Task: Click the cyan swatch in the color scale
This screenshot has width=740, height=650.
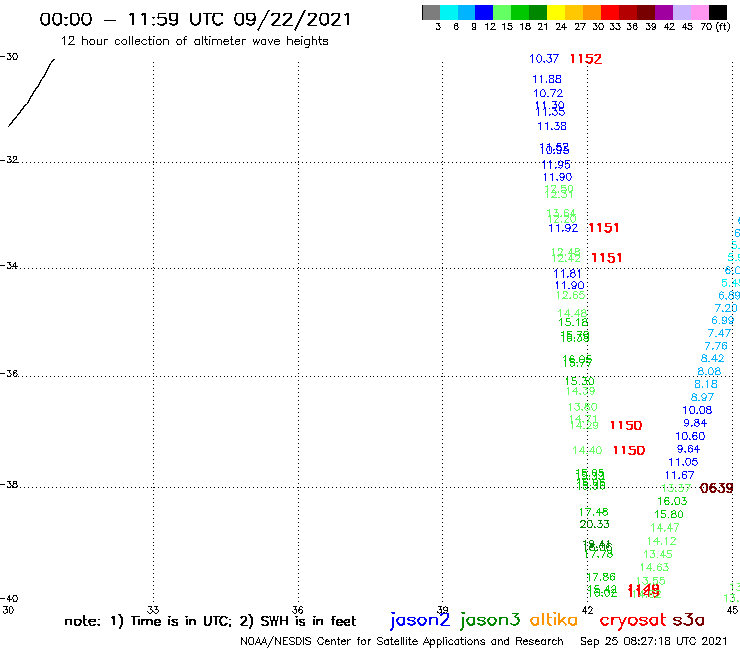Action: 449,12
